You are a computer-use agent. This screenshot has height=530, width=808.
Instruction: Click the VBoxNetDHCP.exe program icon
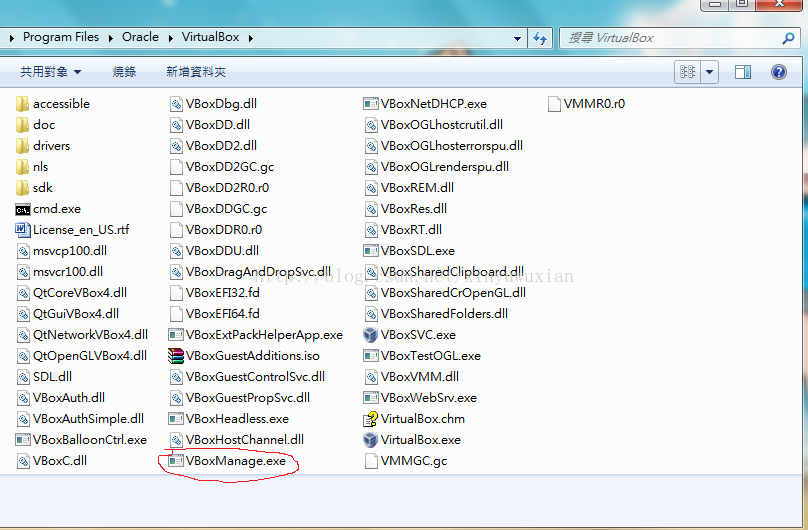coord(371,104)
